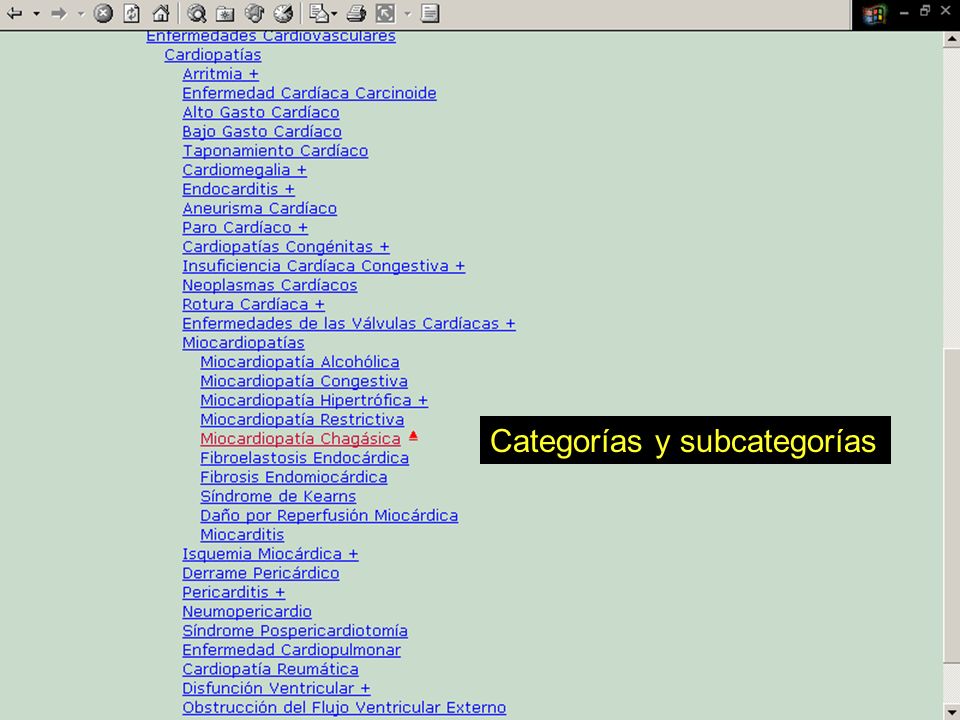Expand the Rotura Cardíaca + category
The image size is (960, 720).
pyautogui.click(x=253, y=304)
